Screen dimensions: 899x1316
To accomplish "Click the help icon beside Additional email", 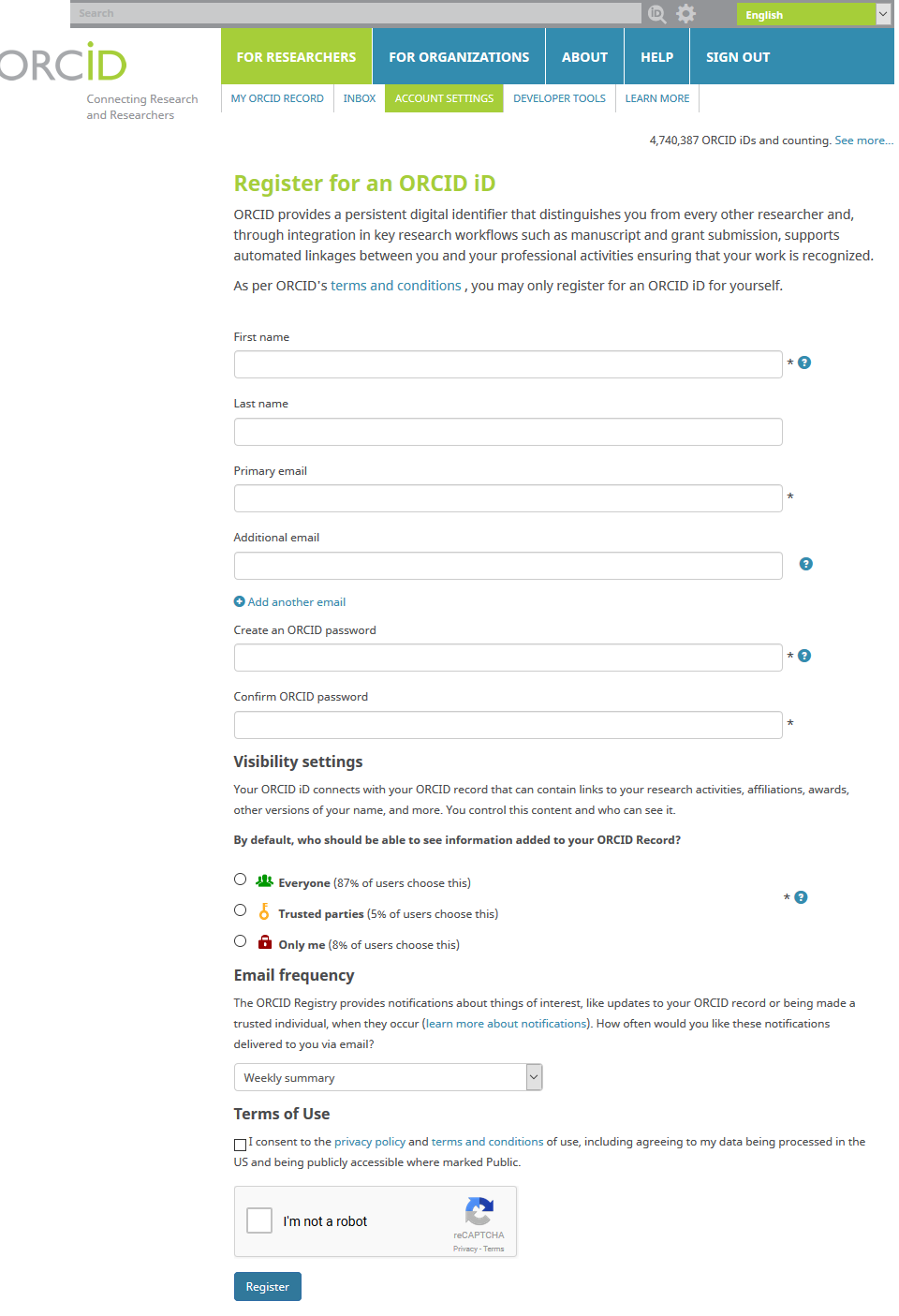I will pos(805,564).
